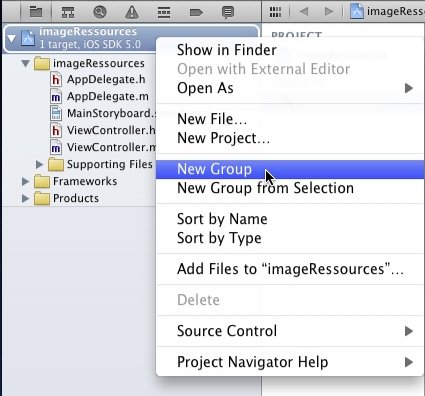Click the AppDelegate.m source file icon
The width and height of the screenshot is (425, 396).
point(56,96)
